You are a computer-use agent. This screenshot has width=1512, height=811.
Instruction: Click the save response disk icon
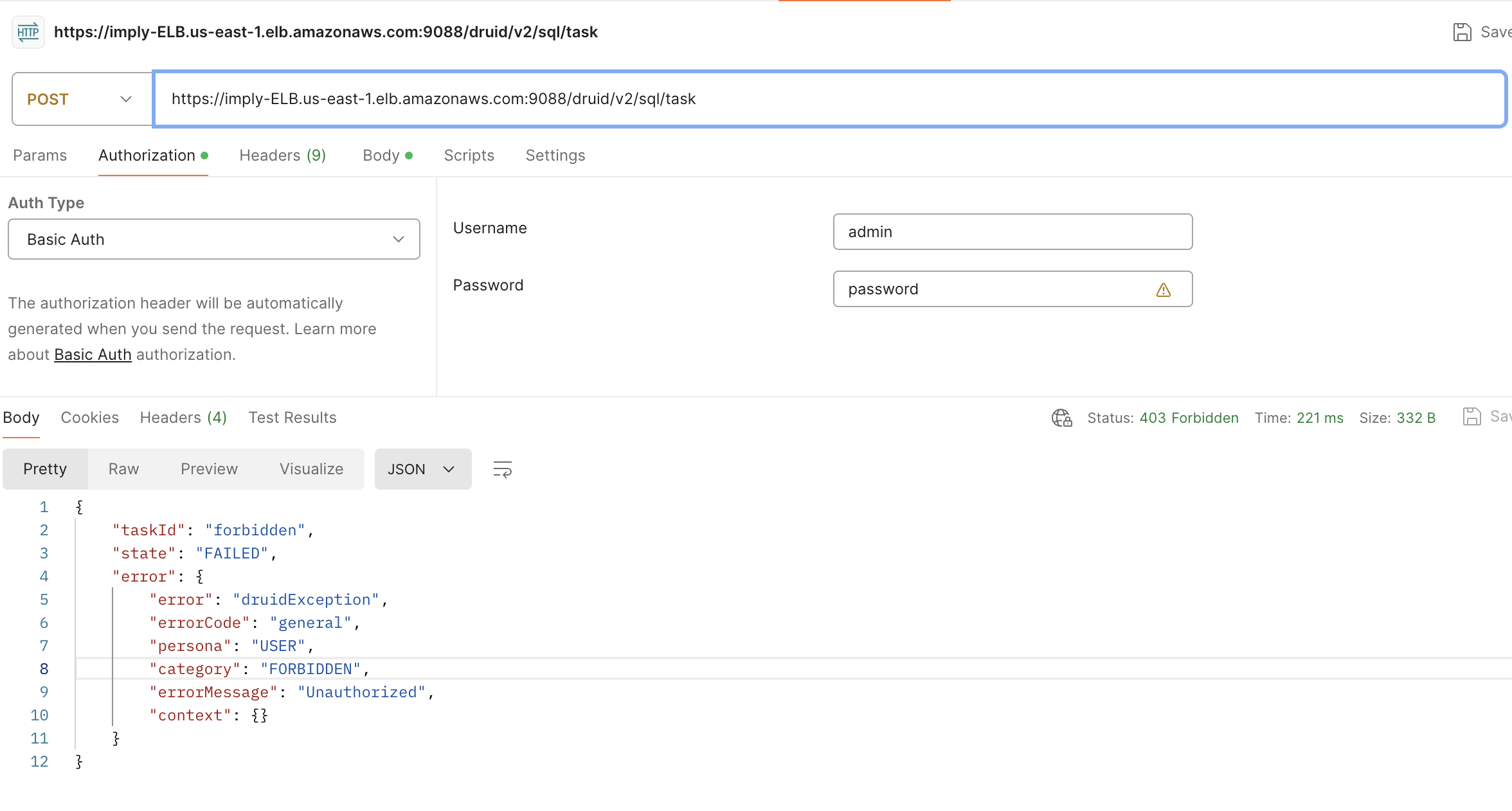tap(1471, 417)
